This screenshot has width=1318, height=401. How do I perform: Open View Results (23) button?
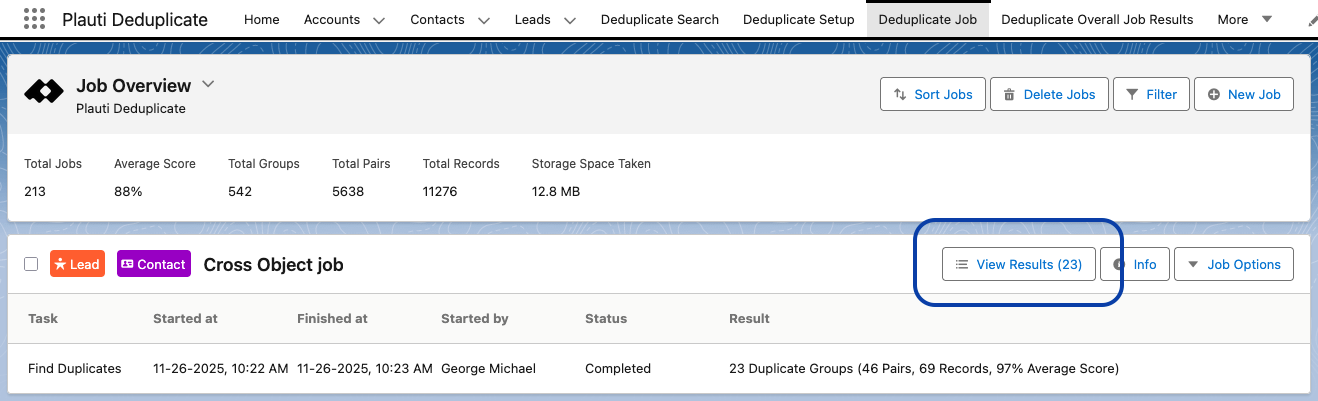tap(1019, 264)
